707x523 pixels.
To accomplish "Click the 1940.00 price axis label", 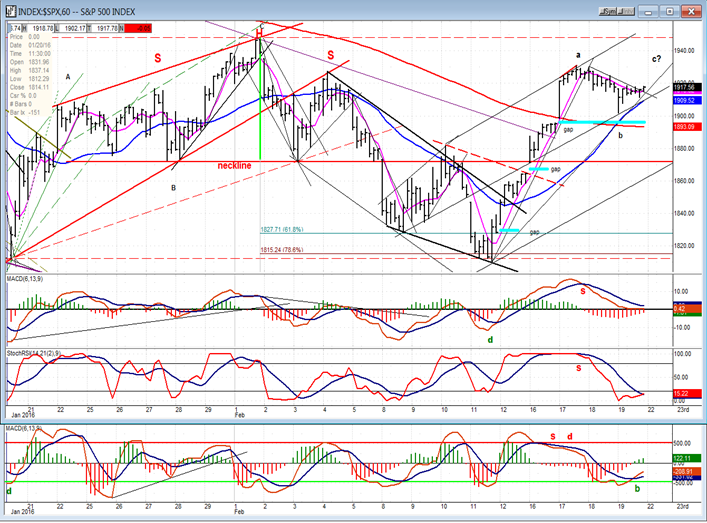I will click(684, 51).
